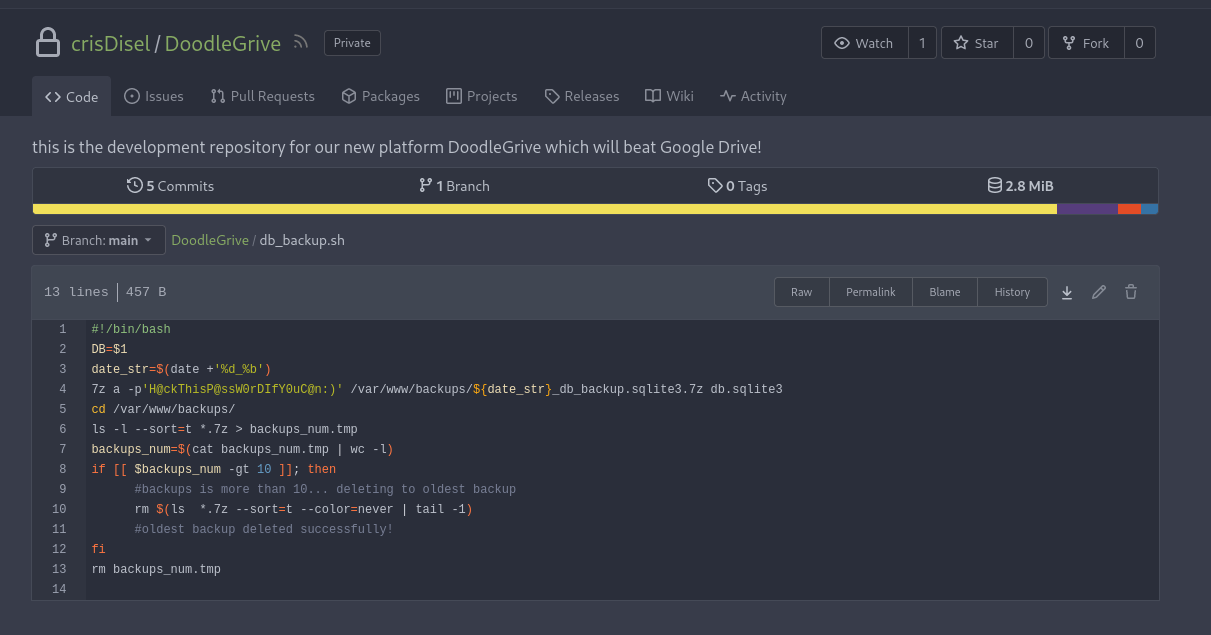View the 1 Branch list
This screenshot has width=1211, height=635.
pos(454,186)
